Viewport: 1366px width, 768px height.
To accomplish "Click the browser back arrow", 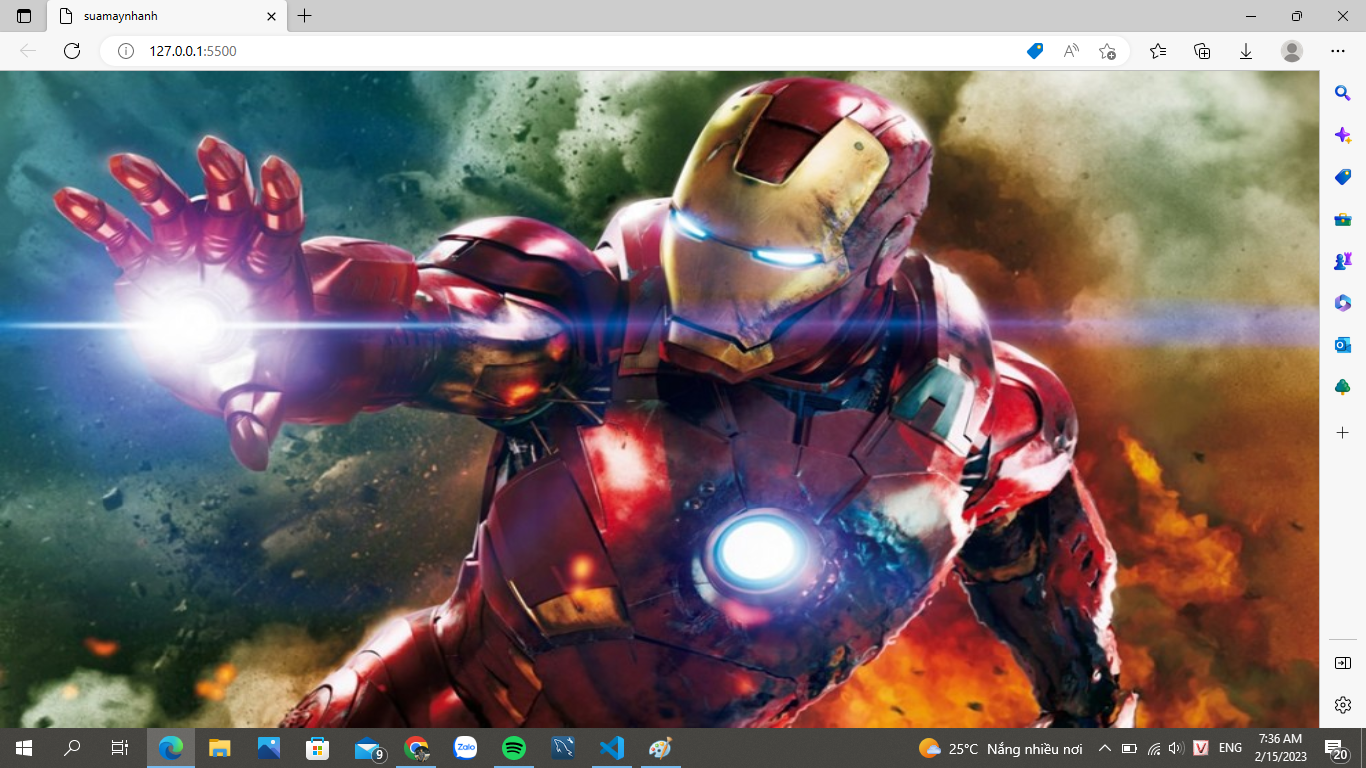I will click(x=28, y=51).
